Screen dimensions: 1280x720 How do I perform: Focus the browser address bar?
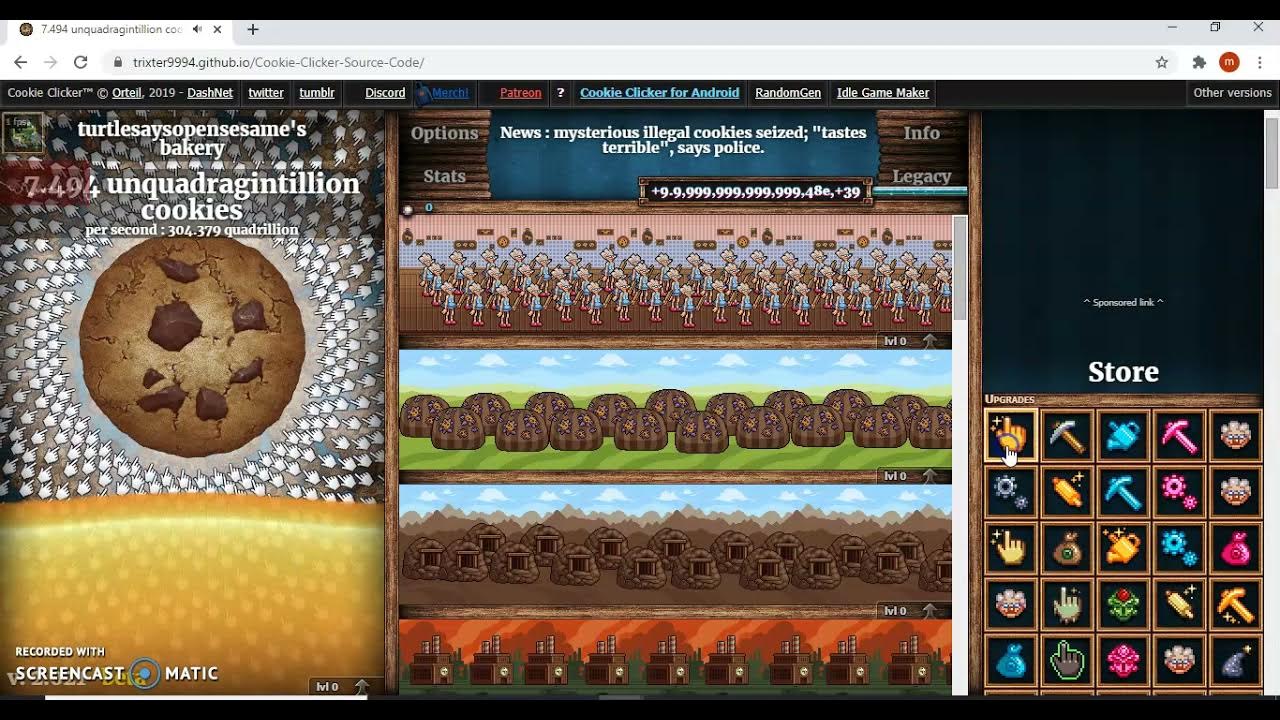coord(640,62)
